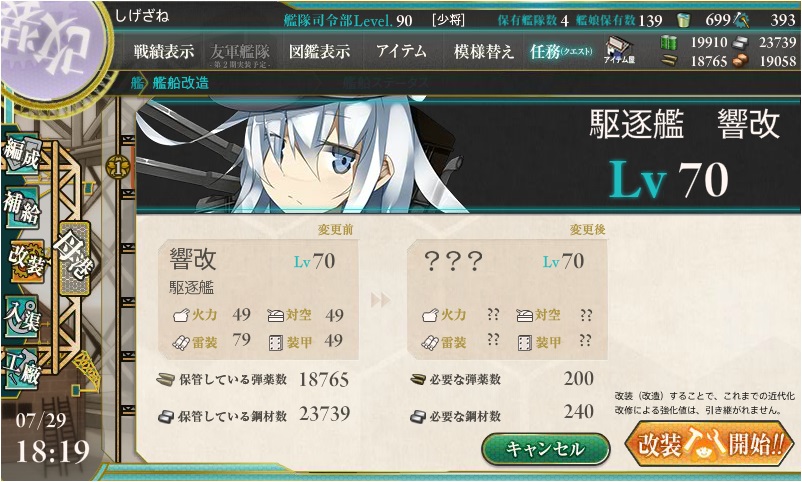Open the 図鑑表示 encyclopedia menu

point(320,51)
